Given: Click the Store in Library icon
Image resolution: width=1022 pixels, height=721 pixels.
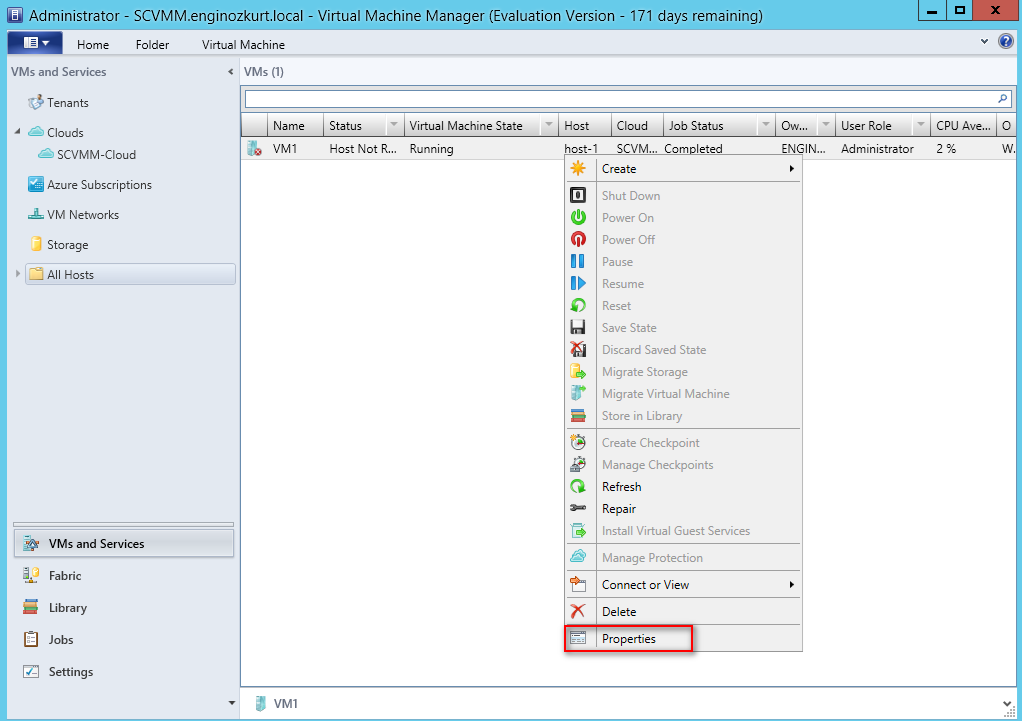Looking at the screenshot, I should [x=577, y=415].
